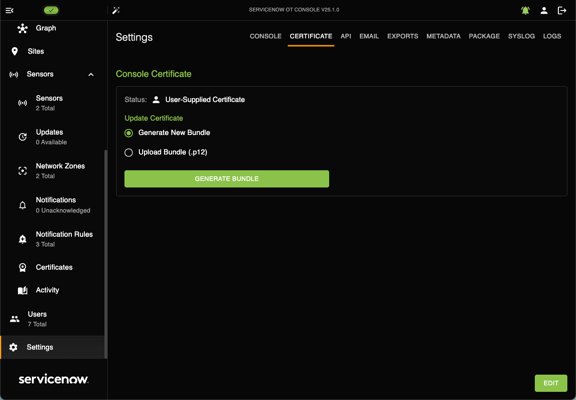Screen dimensions: 576x400
Task: Click the user-supplied certificate person icon
Action: (156, 100)
